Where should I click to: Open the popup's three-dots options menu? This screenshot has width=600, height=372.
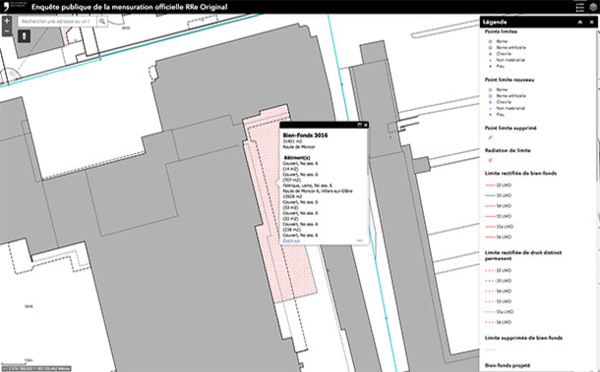click(x=359, y=240)
